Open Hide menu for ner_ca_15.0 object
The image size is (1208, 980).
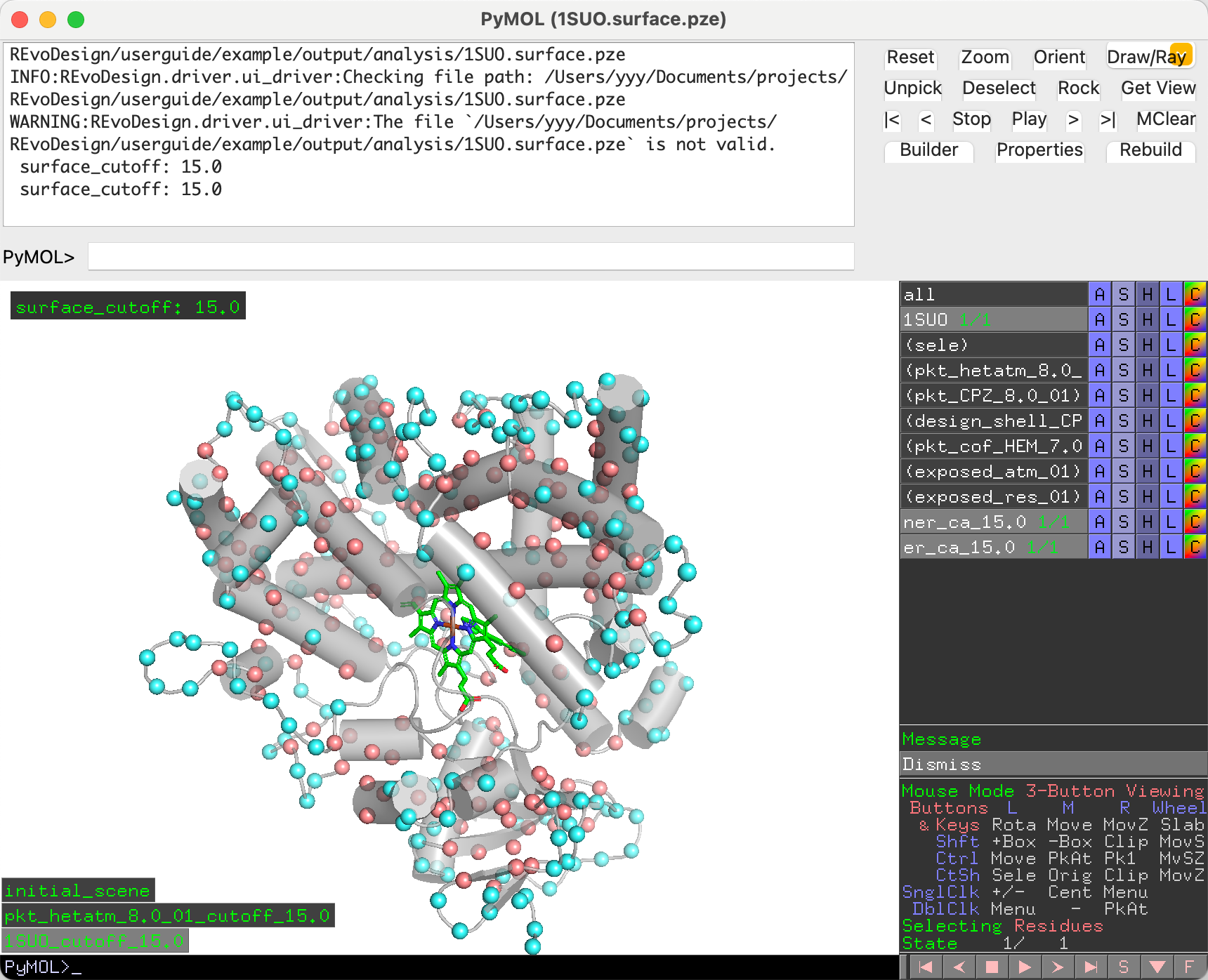pos(1148,522)
